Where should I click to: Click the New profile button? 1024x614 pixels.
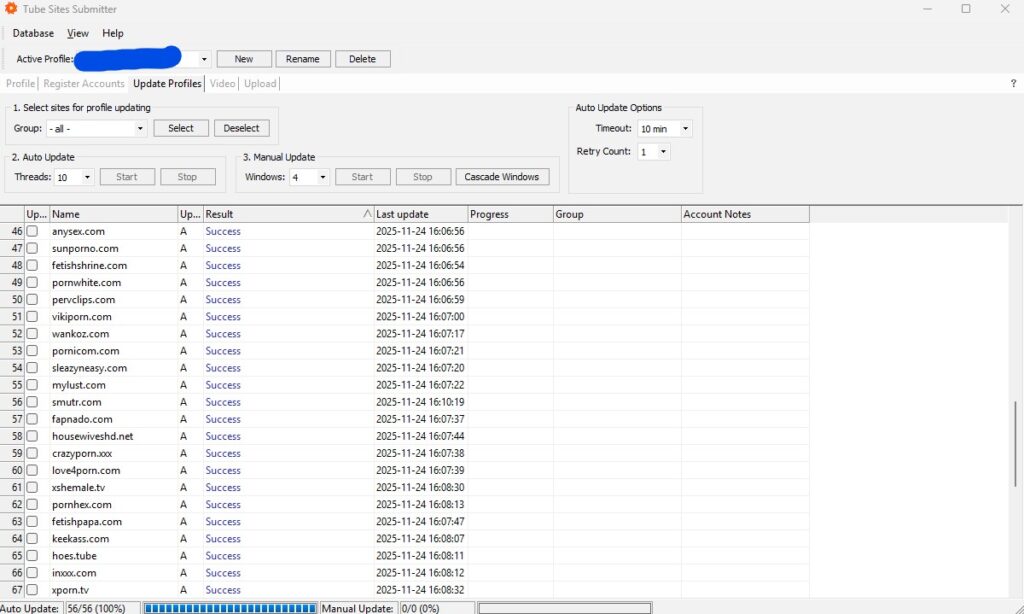pos(243,58)
